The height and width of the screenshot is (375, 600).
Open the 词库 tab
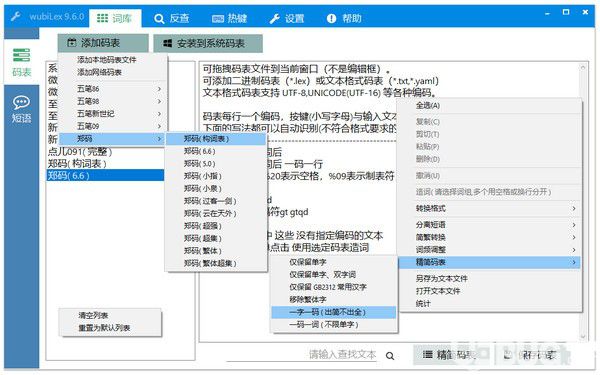(115, 18)
